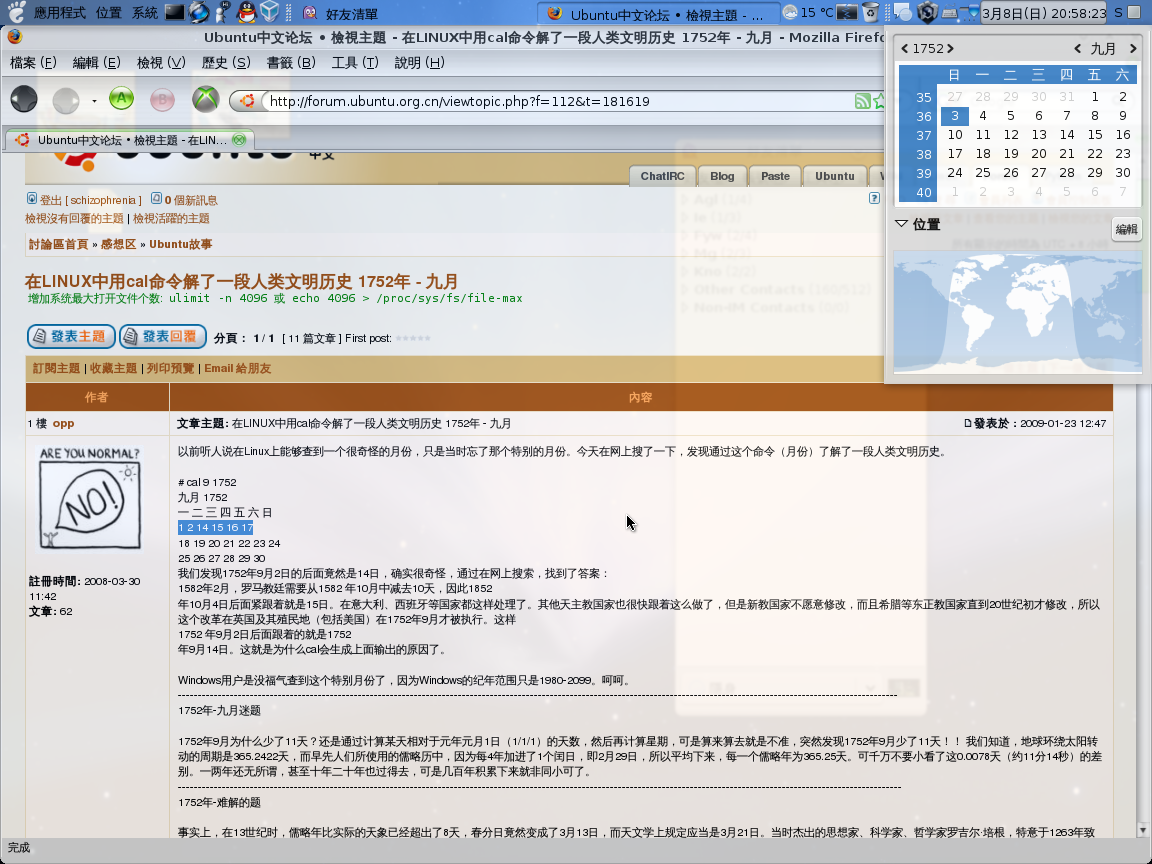Go to previous month before 九月

1078,48
